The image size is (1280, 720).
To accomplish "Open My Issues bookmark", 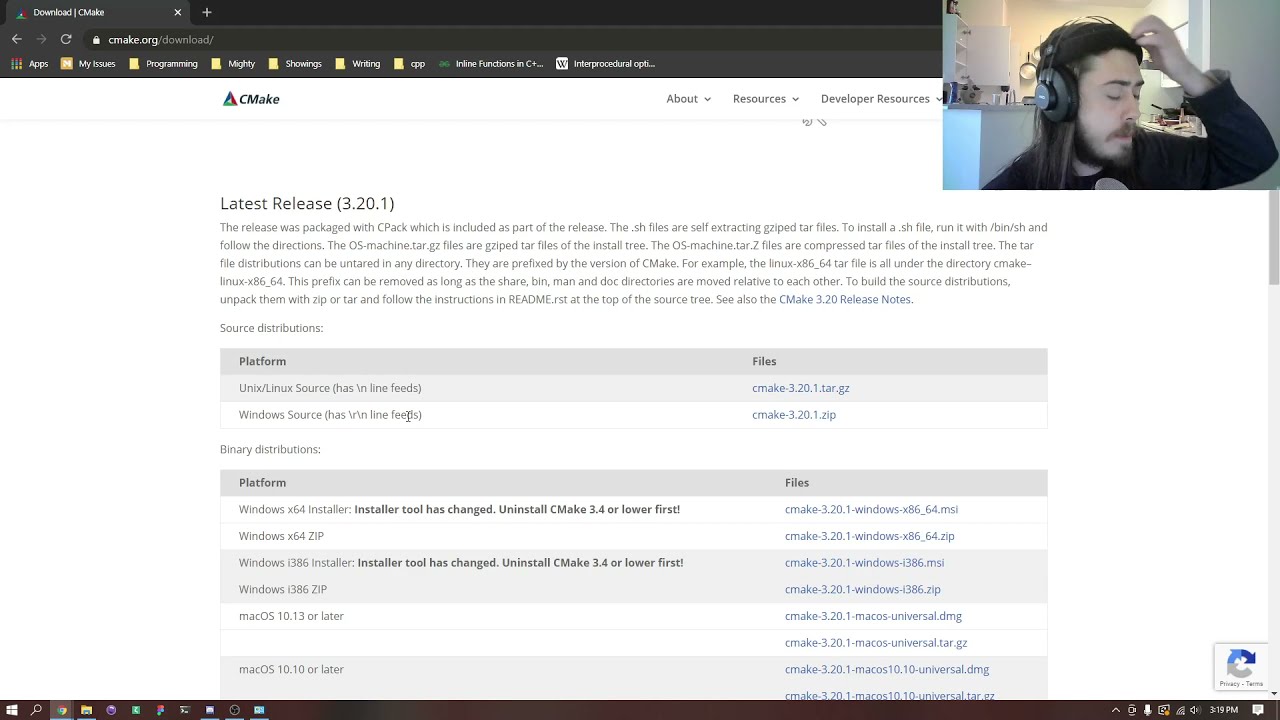I will click(88, 63).
